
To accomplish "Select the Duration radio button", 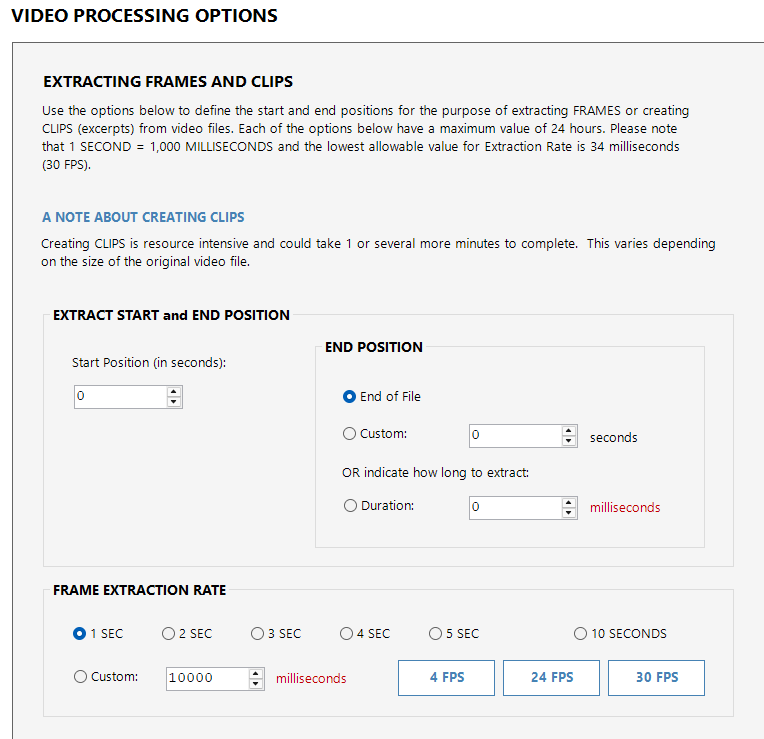I will 349,506.
